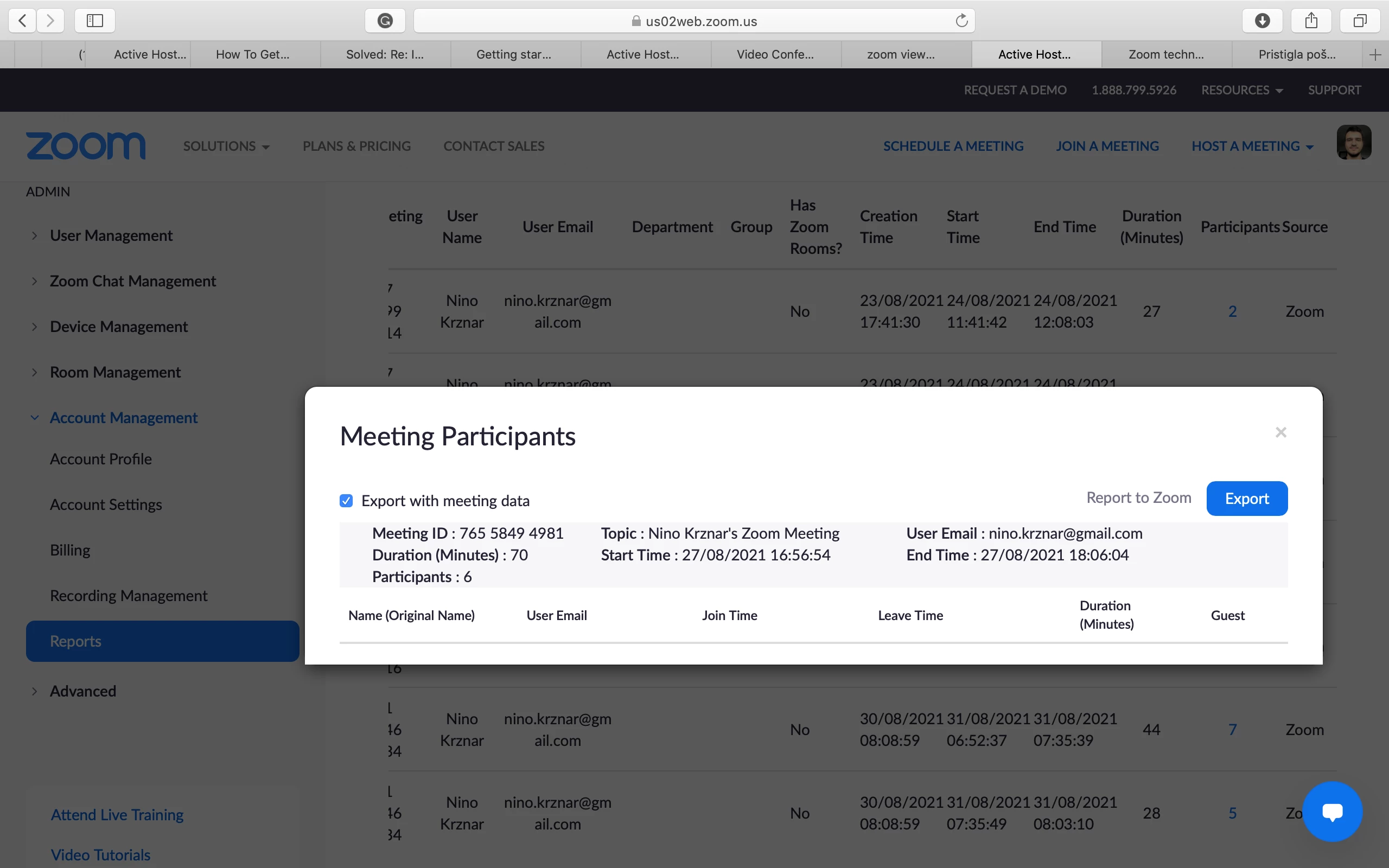1389x868 pixels.
Task: Click the Safari back arrow button
Action: [22, 21]
